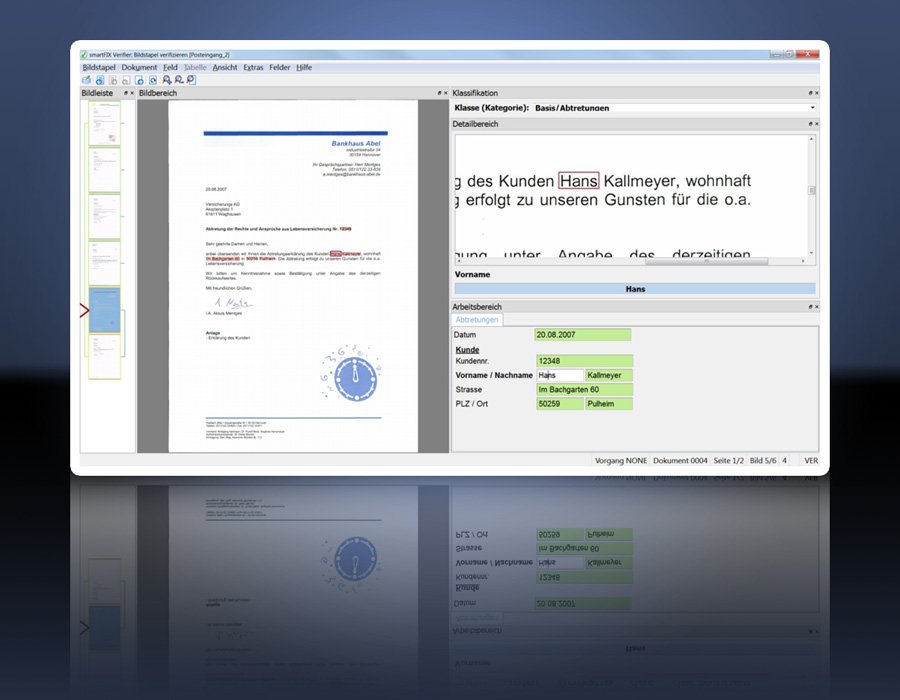Select the blue highlighted fifth thumbnail
This screenshot has height=700, width=900.
104,310
